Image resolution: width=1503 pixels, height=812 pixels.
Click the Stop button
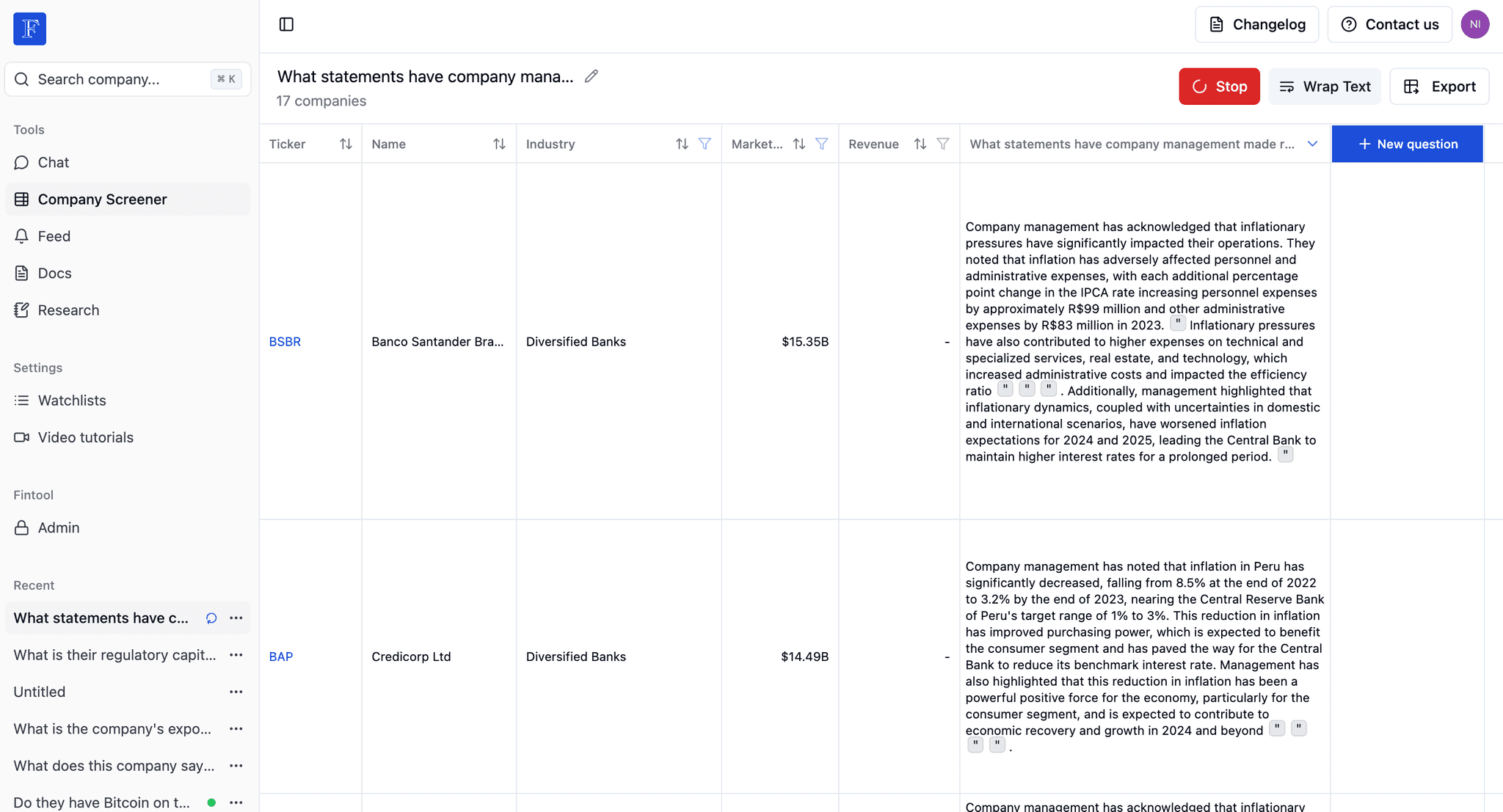[x=1219, y=87]
